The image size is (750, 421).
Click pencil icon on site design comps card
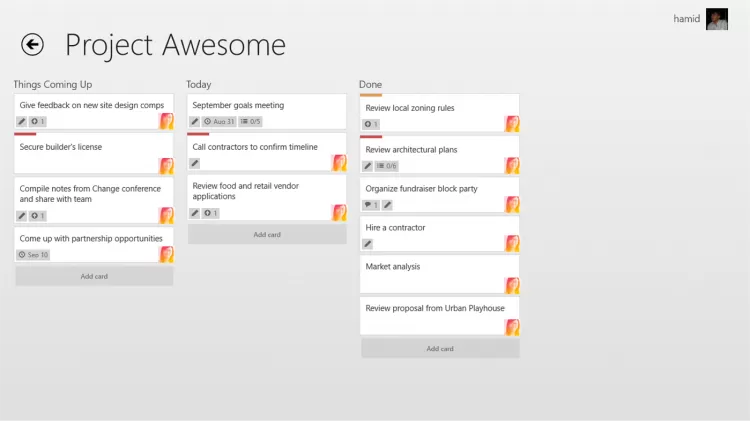22,122
